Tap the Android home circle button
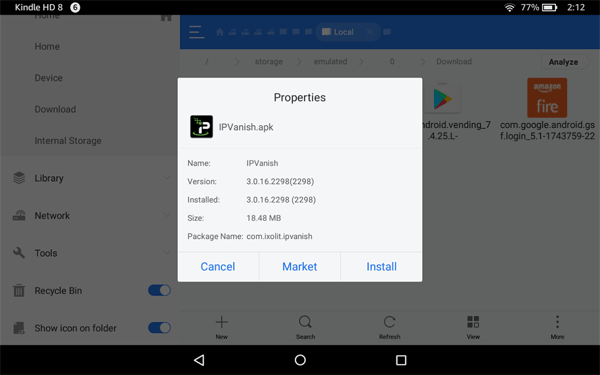This screenshot has height=375, width=600. coord(300,360)
